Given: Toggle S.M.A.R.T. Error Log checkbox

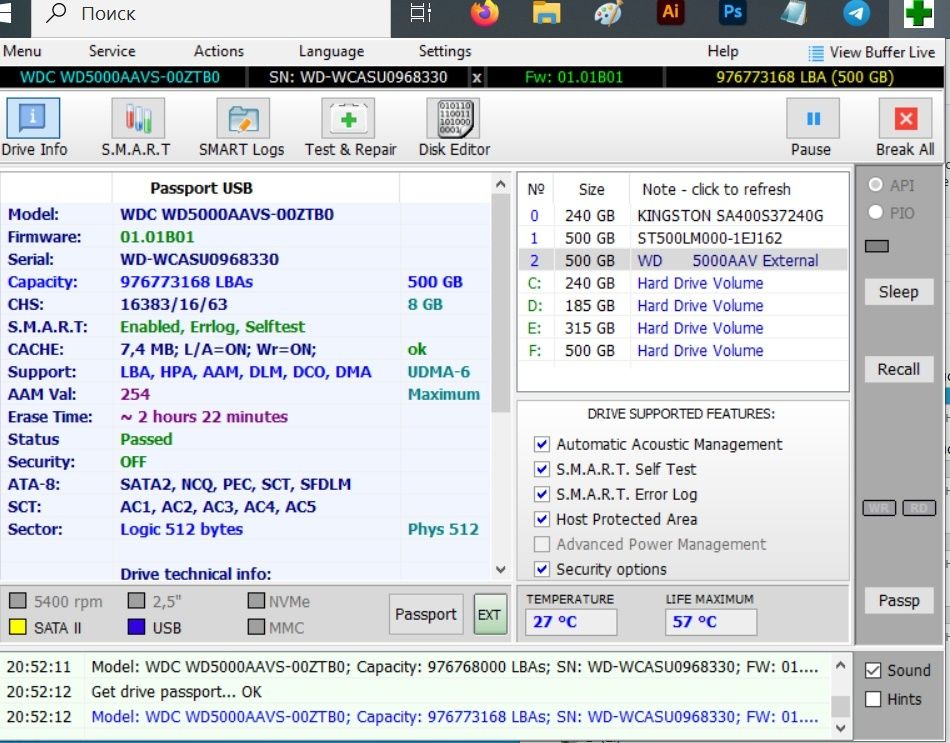Looking at the screenshot, I should 542,494.
